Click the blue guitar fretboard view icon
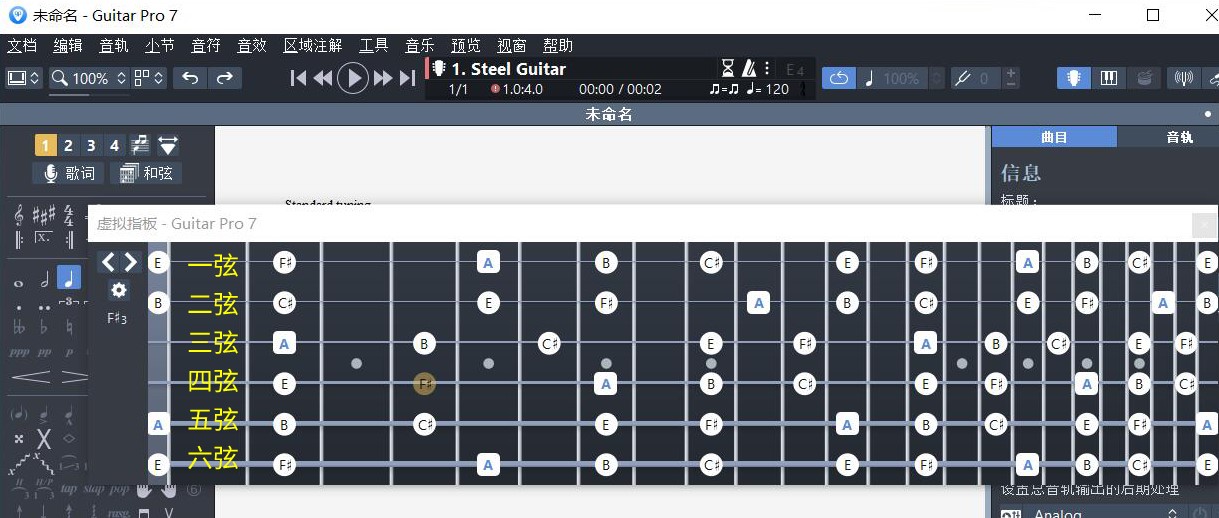Image resolution: width=1219 pixels, height=518 pixels. coord(1074,78)
